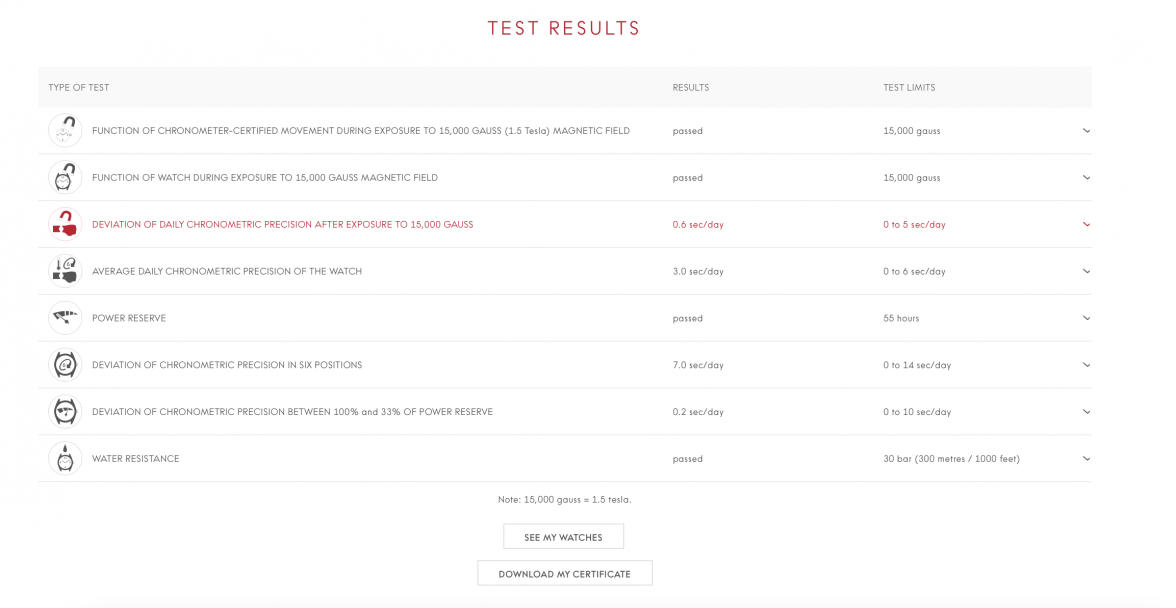Expand the watch 15,000 gauss exposure row

[1086, 178]
